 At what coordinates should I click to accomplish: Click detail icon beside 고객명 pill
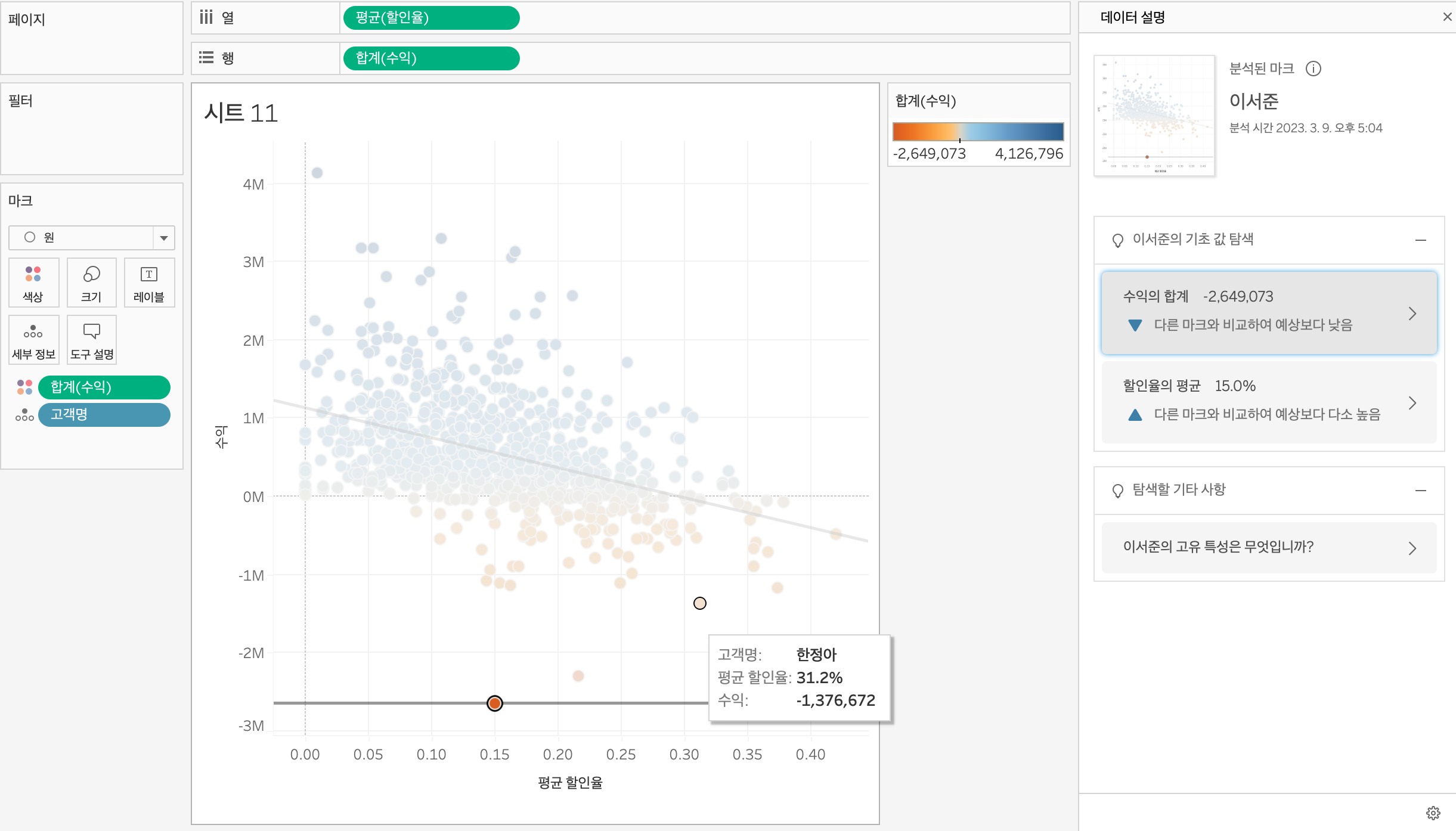24,415
